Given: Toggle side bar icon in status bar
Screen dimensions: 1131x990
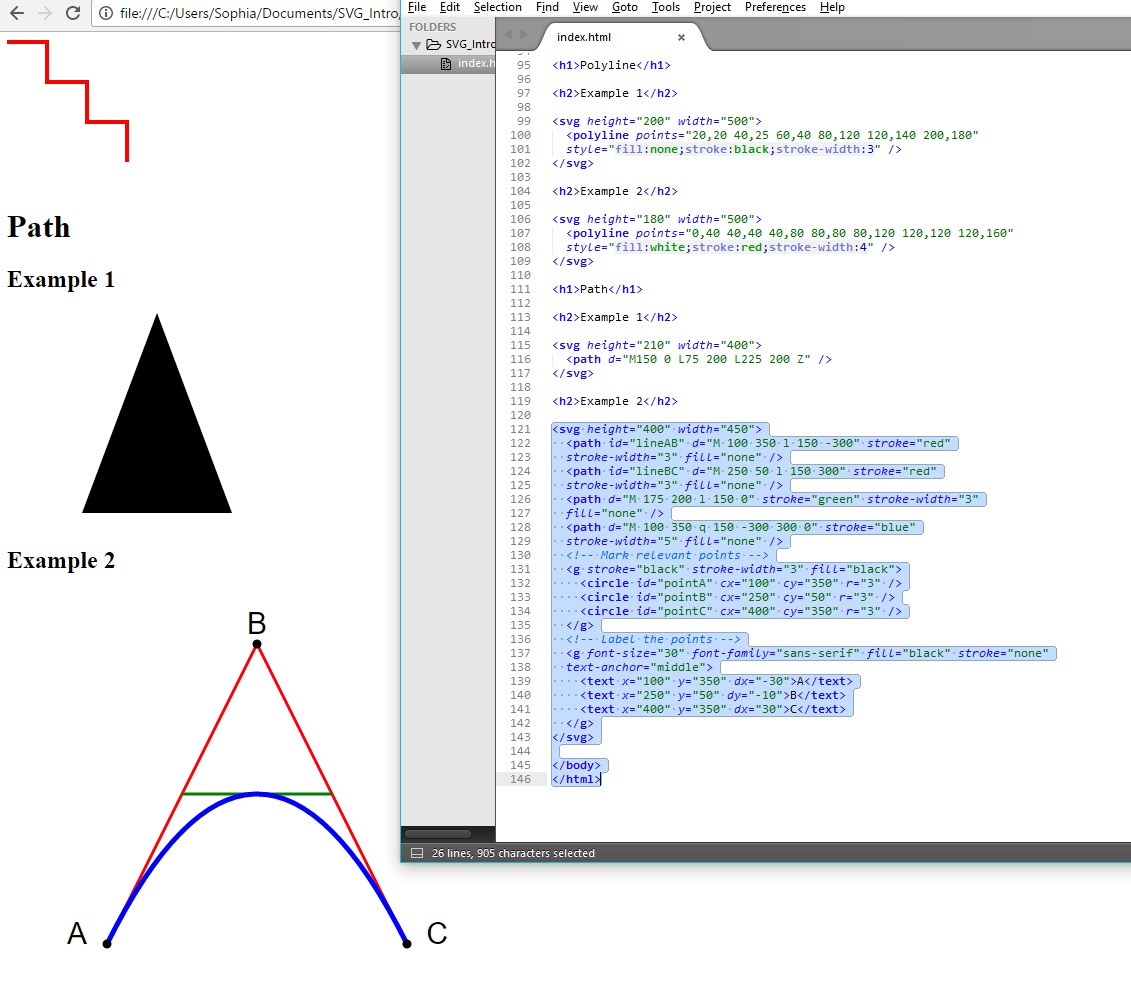Looking at the screenshot, I should point(416,853).
